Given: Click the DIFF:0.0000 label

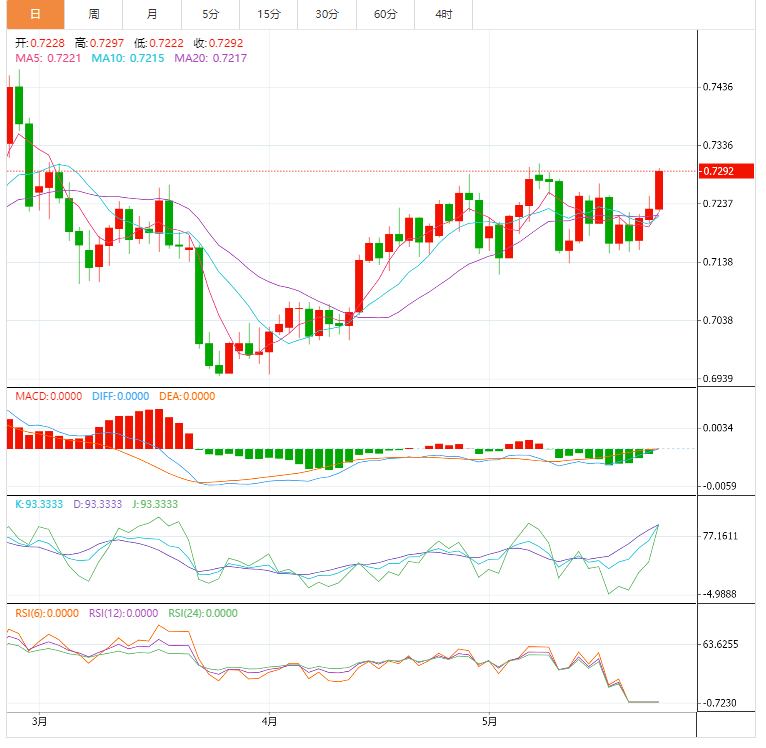Looking at the screenshot, I should pyautogui.click(x=121, y=396).
